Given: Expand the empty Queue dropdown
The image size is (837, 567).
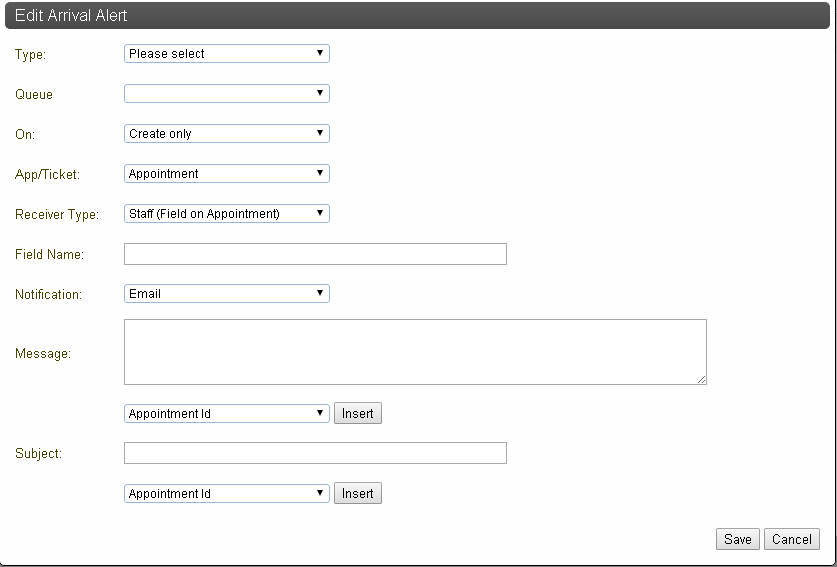Looking at the screenshot, I should [x=227, y=93].
